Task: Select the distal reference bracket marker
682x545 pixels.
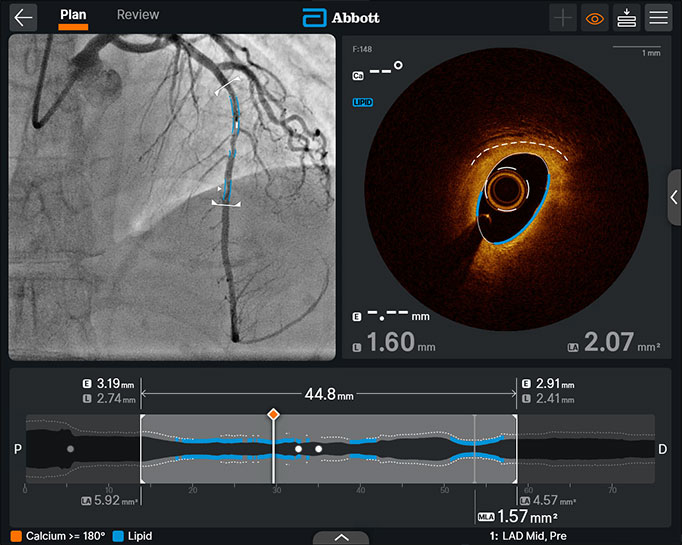Action: (x=516, y=448)
